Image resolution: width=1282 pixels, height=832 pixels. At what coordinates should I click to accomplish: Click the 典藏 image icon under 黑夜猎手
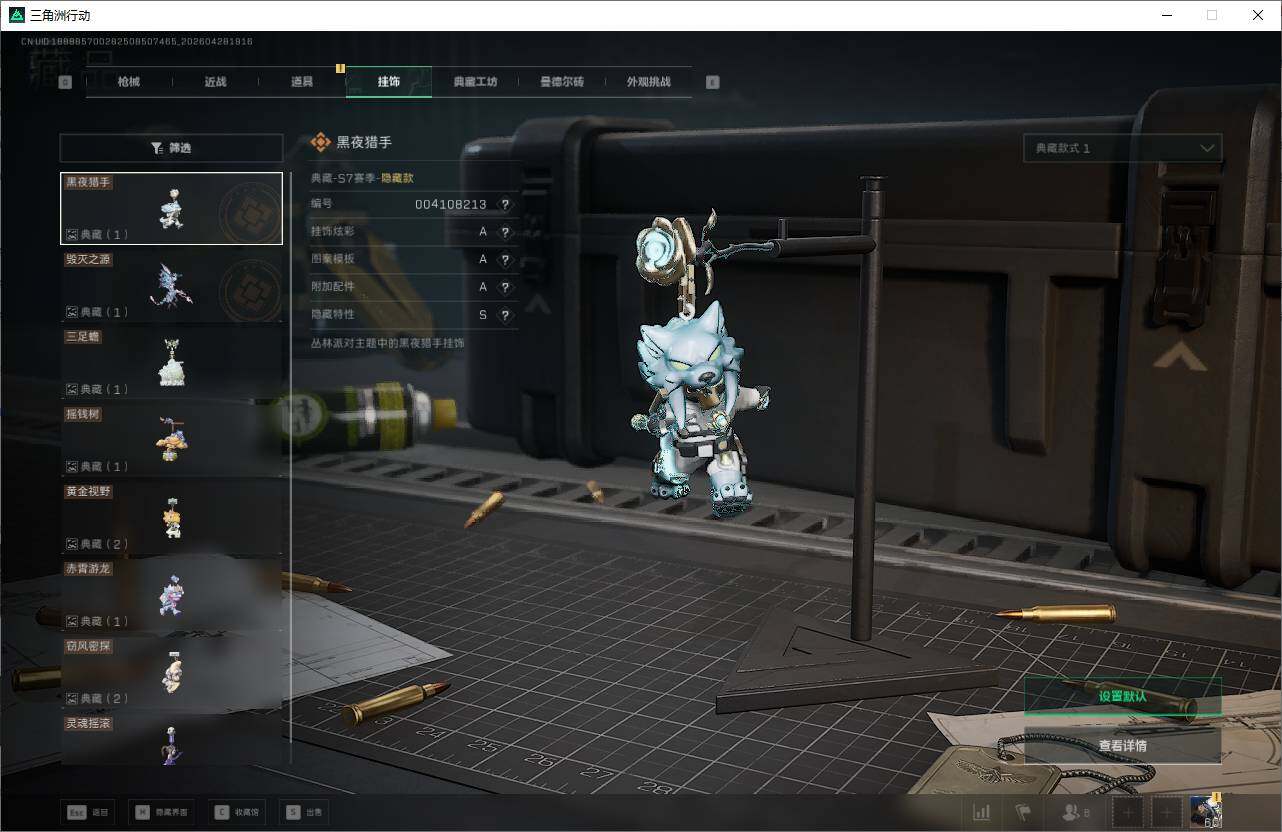72,234
